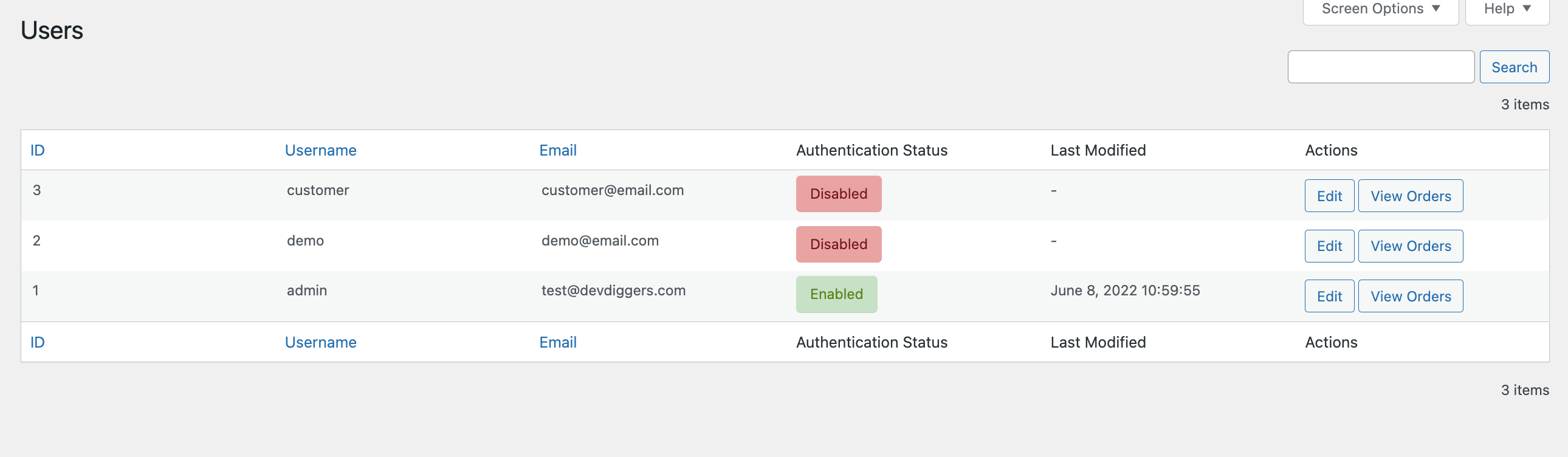The height and width of the screenshot is (457, 1568).
Task: Edit the admin user
Action: coord(1329,297)
